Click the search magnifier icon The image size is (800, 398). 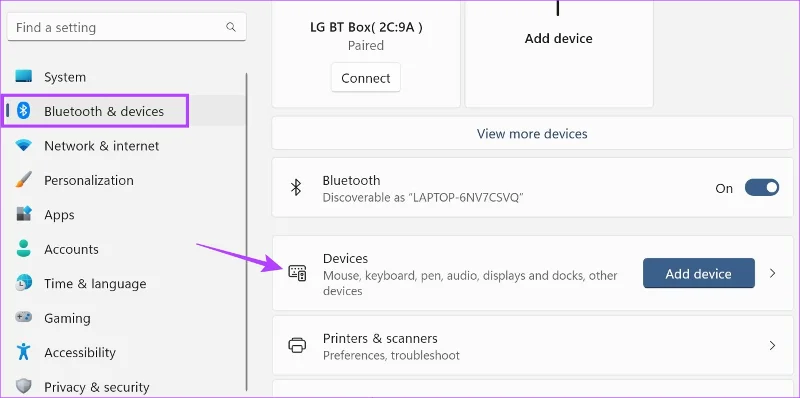tap(231, 27)
